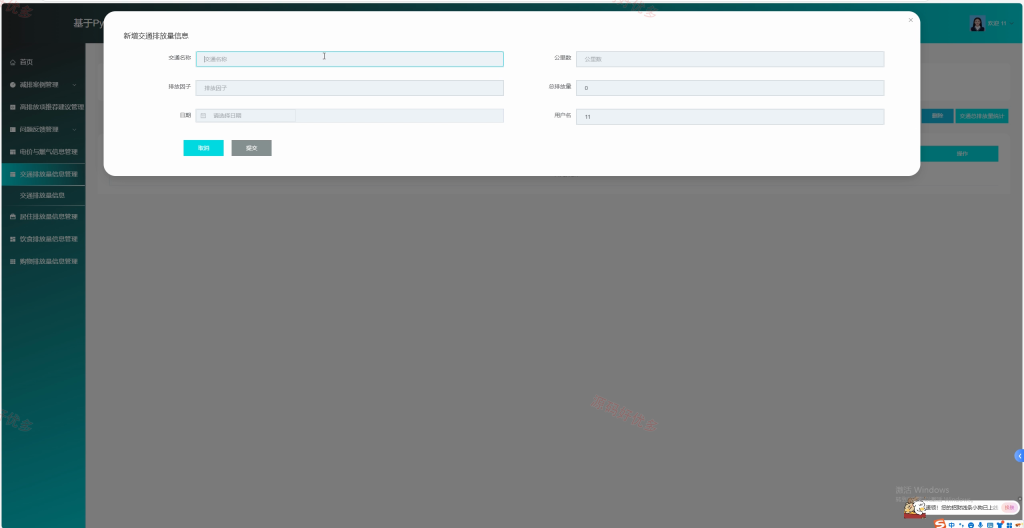Click the blue side-panel arrow at right edge

pos(1019,456)
